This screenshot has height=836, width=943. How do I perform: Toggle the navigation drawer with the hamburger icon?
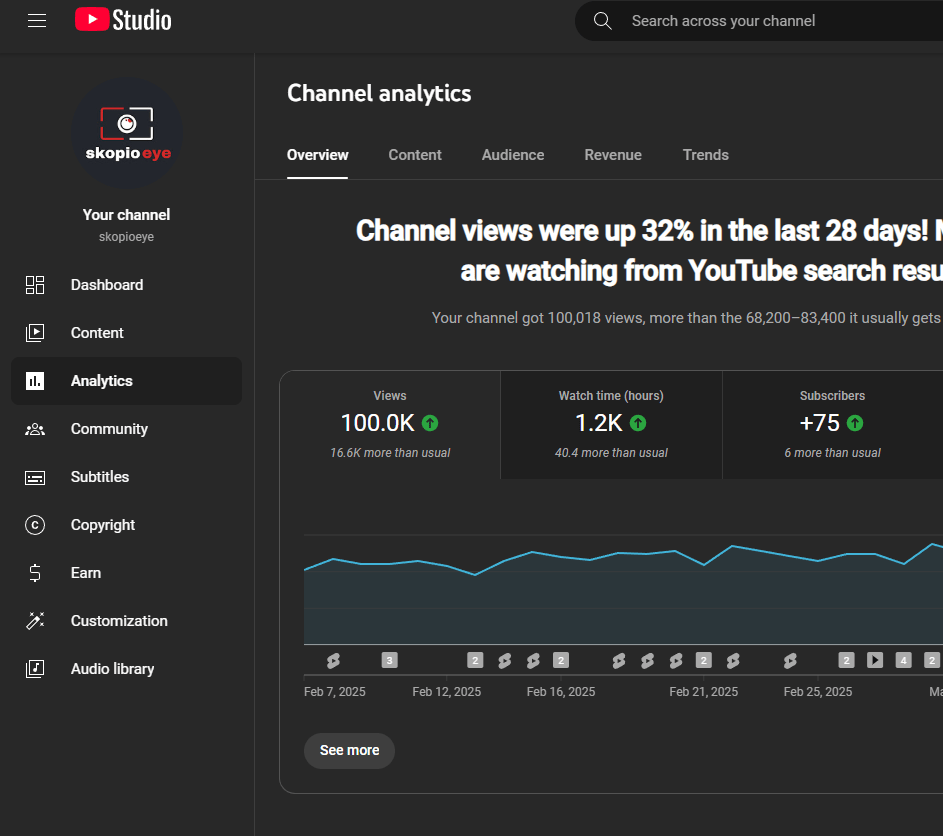[x=37, y=19]
